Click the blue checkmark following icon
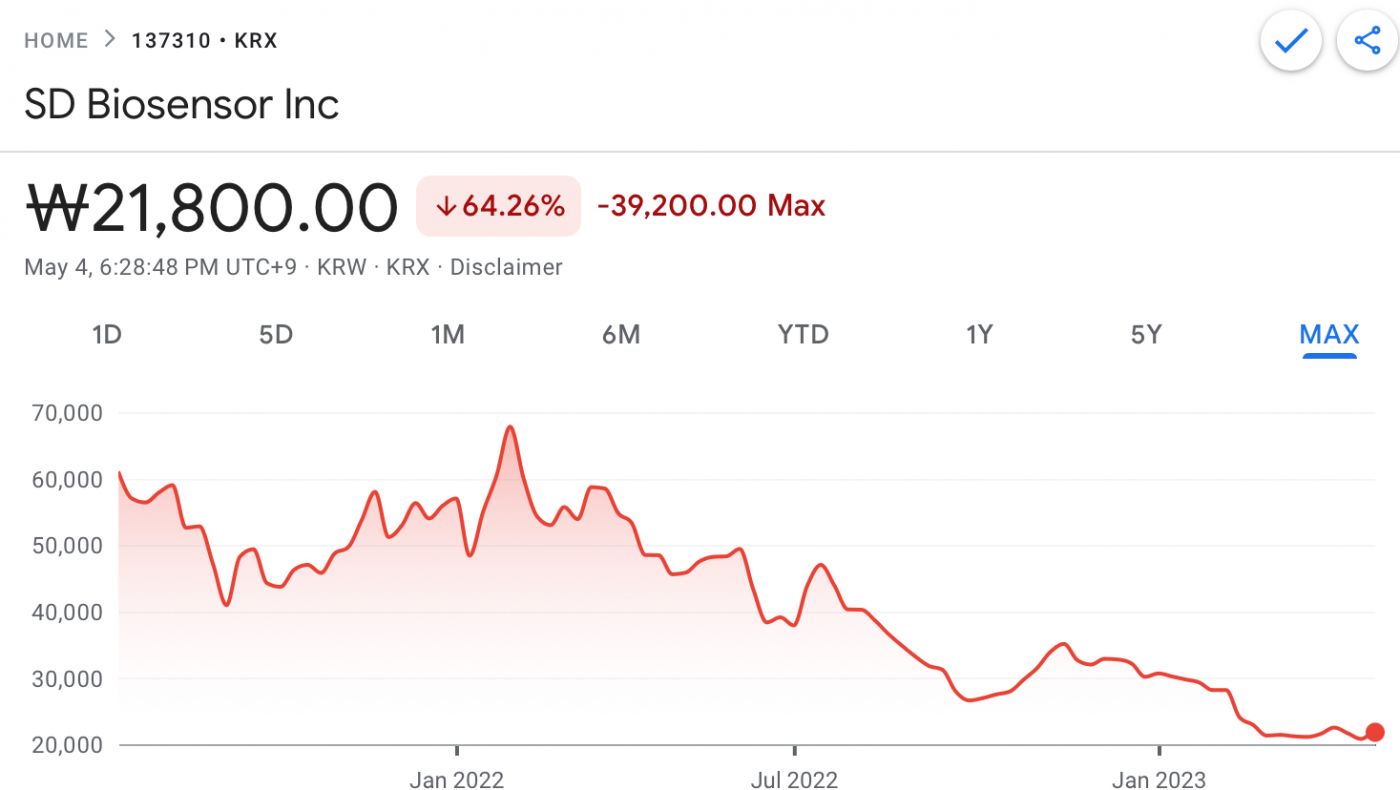This screenshot has width=1400, height=790. 1291,41
